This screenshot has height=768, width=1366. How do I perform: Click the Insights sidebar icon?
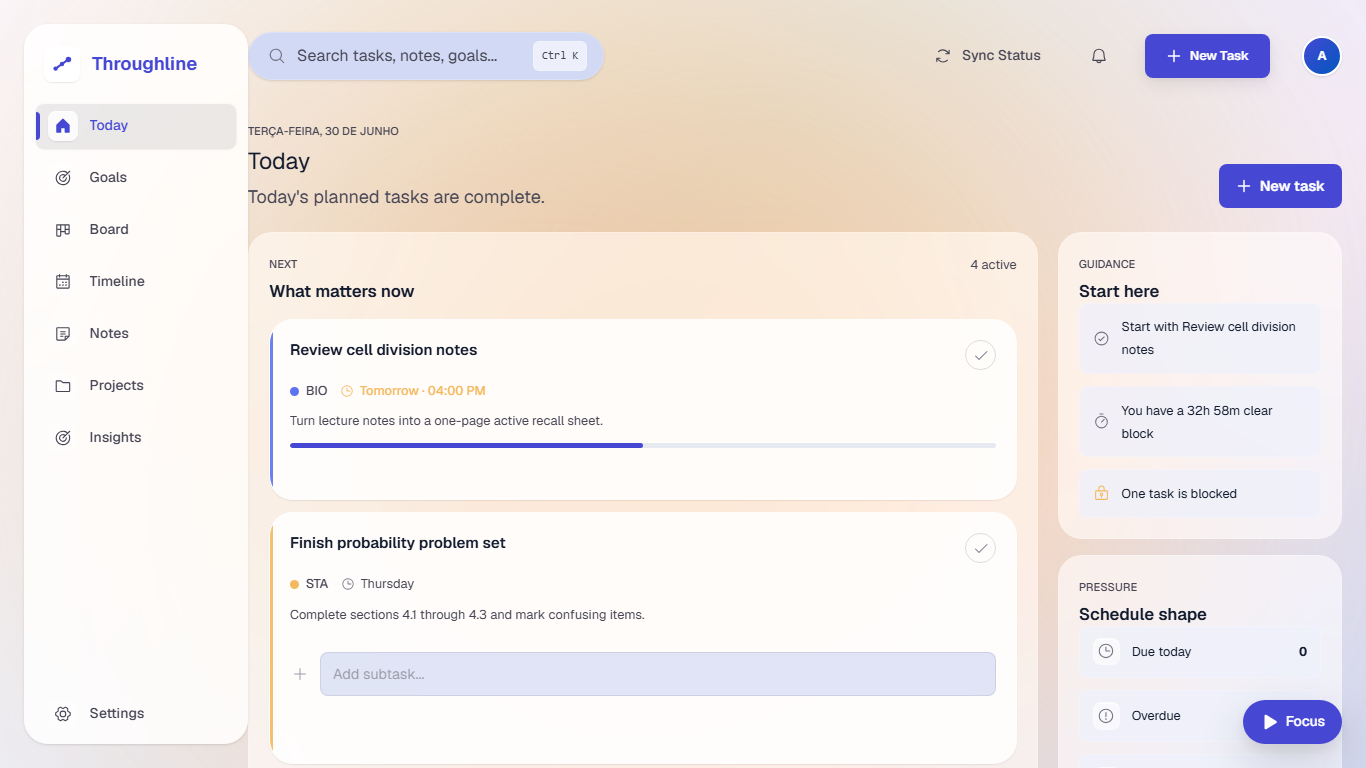click(63, 438)
